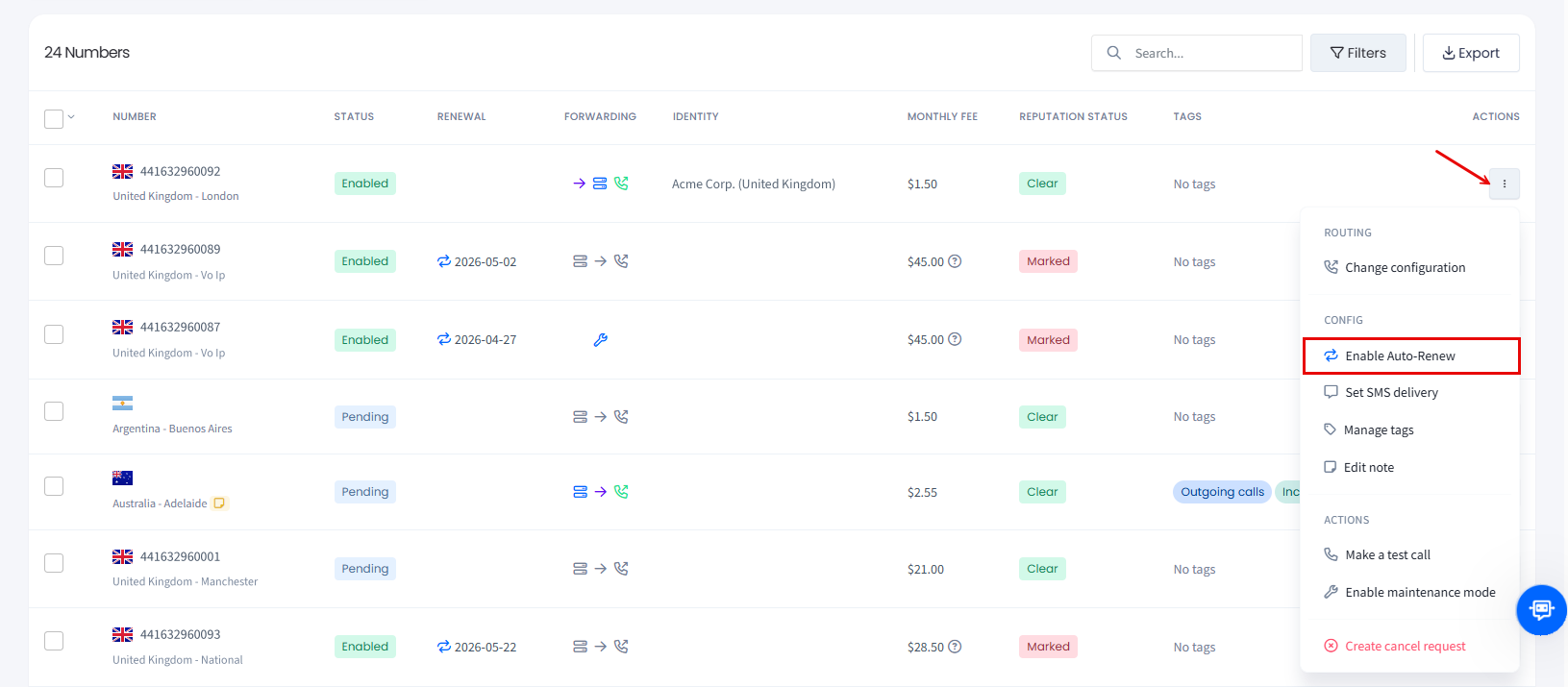Choose Set SMS delivery from the menu

1410,392
